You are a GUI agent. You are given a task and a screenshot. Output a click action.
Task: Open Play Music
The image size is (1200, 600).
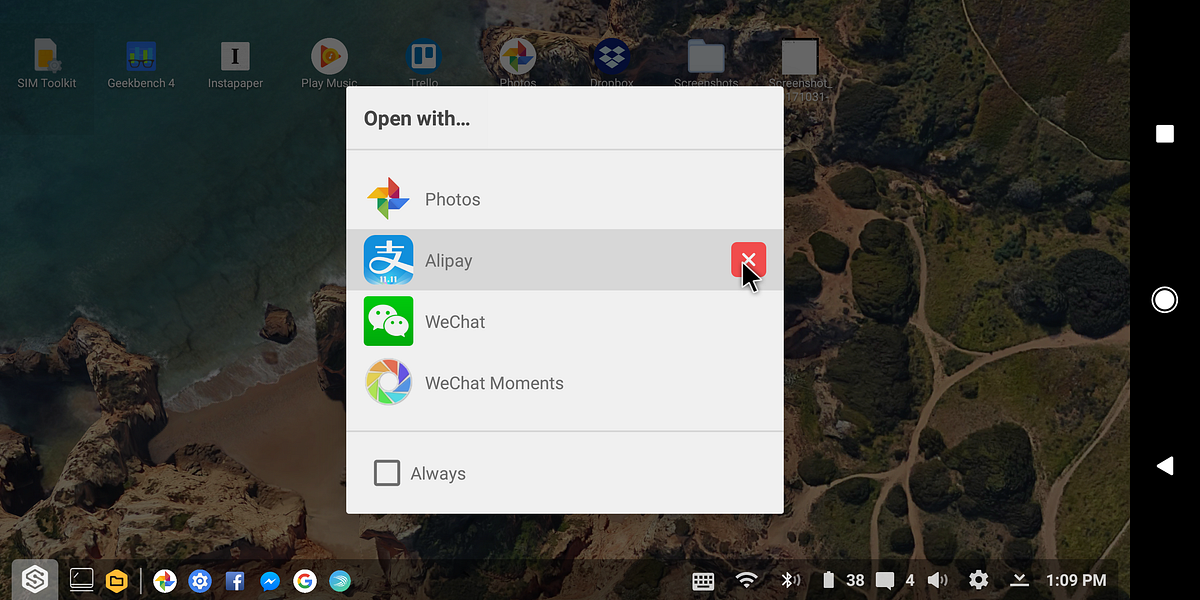pos(329,57)
